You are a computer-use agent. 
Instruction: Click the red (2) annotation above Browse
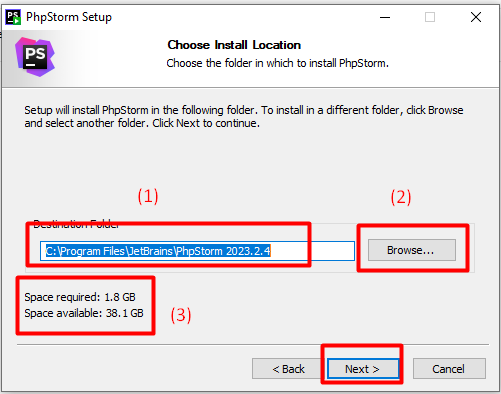tap(401, 197)
